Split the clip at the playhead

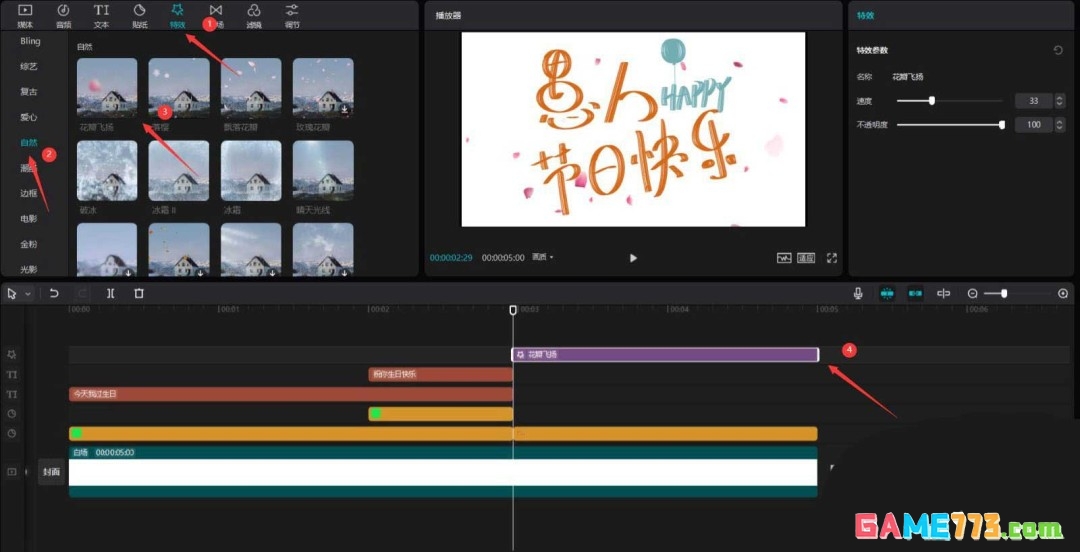coord(110,294)
